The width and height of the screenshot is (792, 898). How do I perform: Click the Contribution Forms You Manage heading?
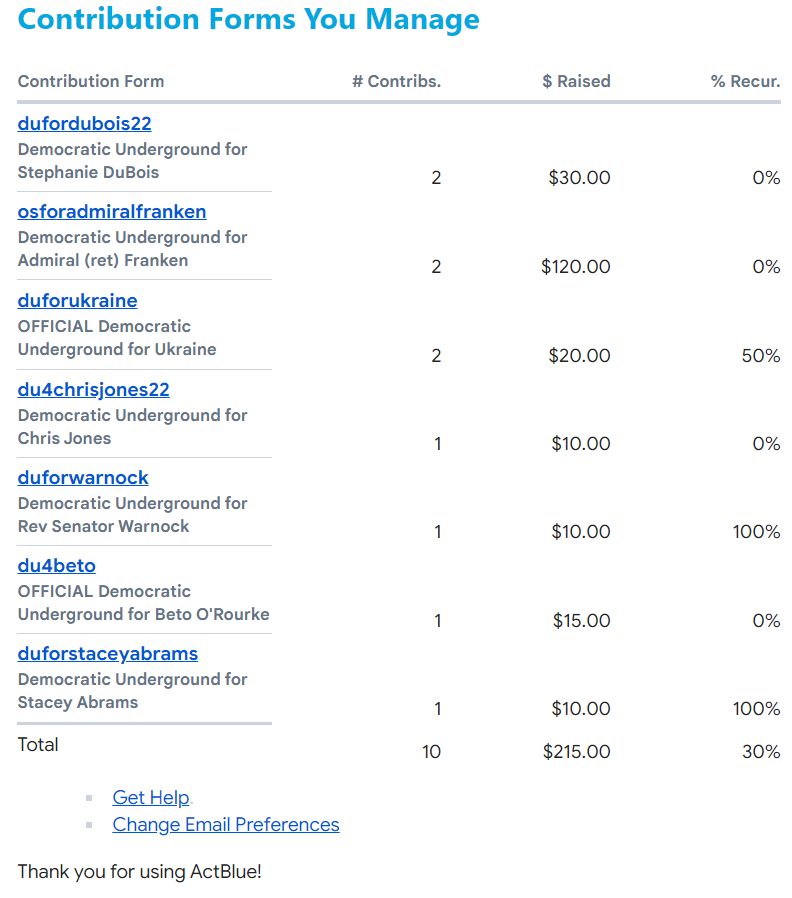(x=248, y=19)
